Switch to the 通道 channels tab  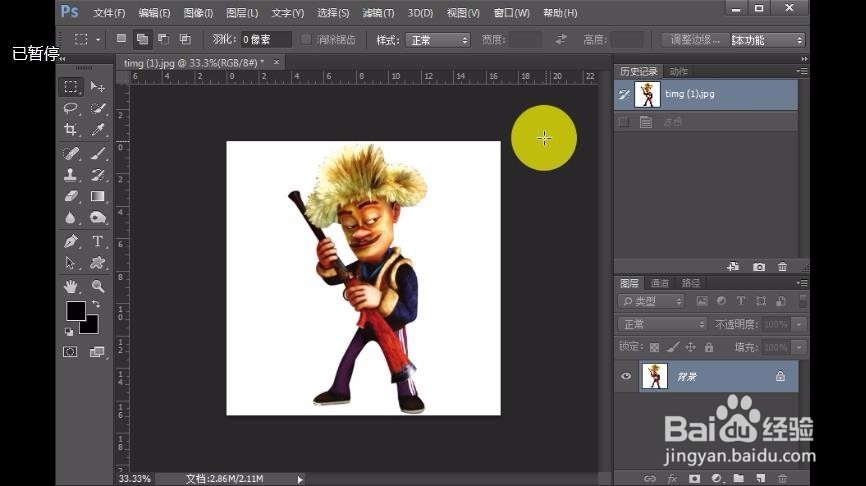[x=659, y=283]
